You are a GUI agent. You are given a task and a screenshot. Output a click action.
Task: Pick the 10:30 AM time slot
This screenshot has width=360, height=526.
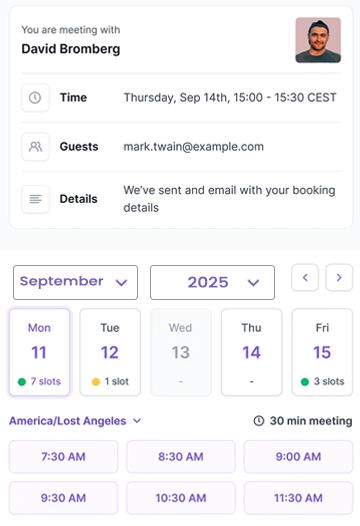click(x=181, y=498)
